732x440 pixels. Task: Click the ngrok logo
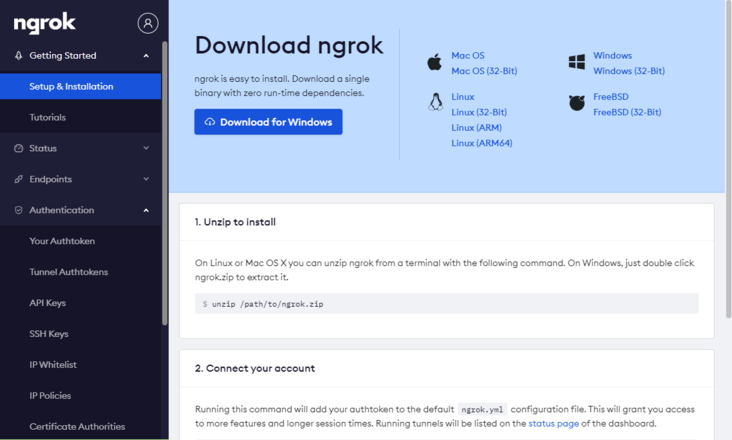tap(44, 23)
